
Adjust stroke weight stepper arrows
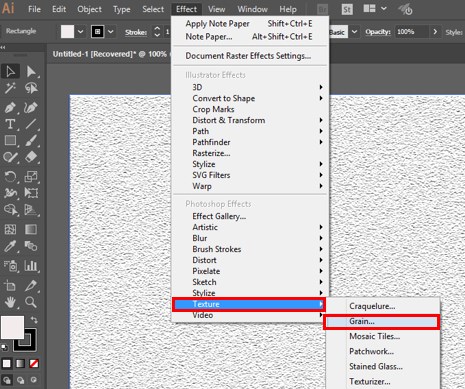click(157, 32)
